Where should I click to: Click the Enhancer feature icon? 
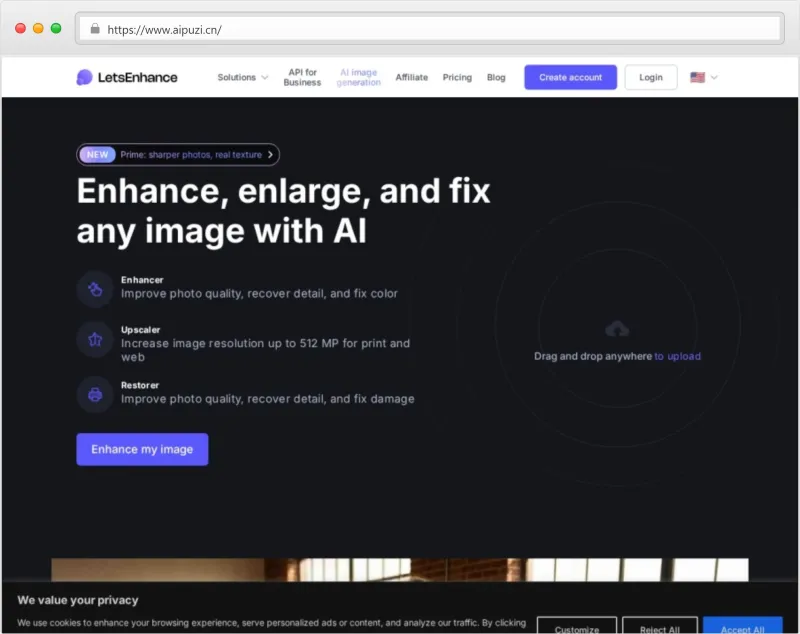(95, 290)
